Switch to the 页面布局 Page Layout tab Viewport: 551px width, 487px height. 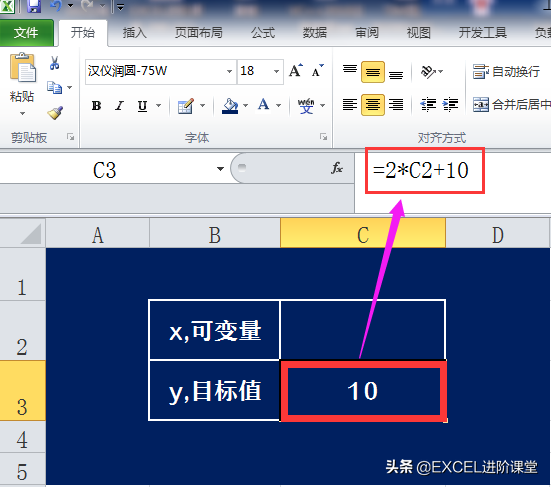tap(199, 33)
